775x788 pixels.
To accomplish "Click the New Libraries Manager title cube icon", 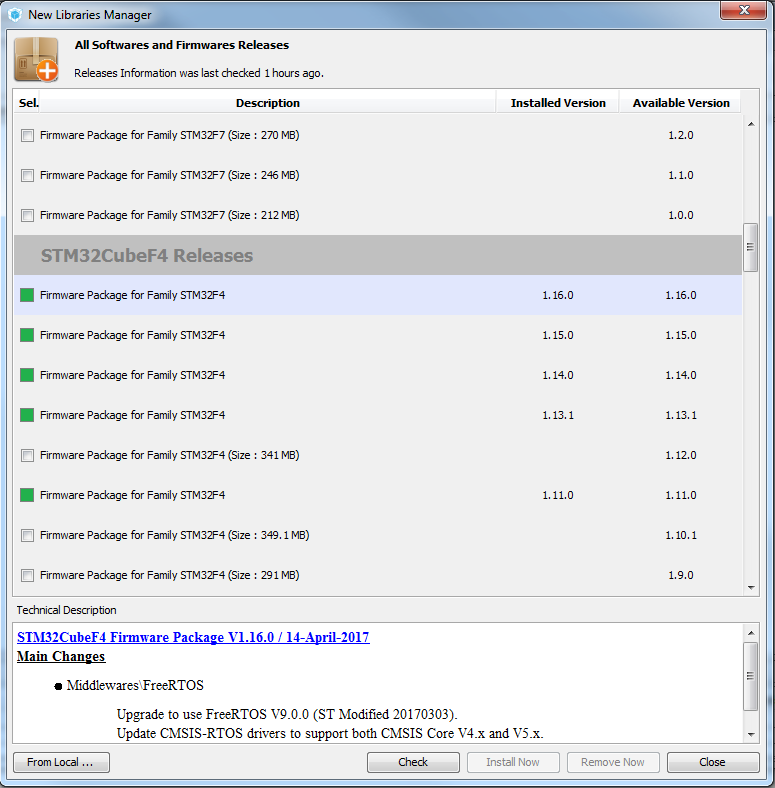I will (x=15, y=15).
